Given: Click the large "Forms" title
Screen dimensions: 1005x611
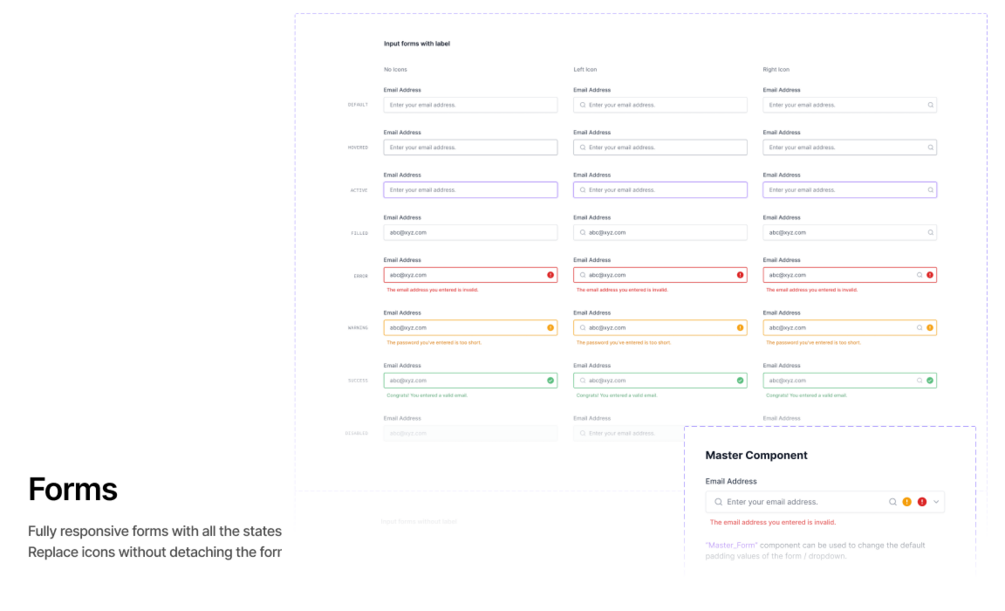Looking at the screenshot, I should pyautogui.click(x=73, y=490).
